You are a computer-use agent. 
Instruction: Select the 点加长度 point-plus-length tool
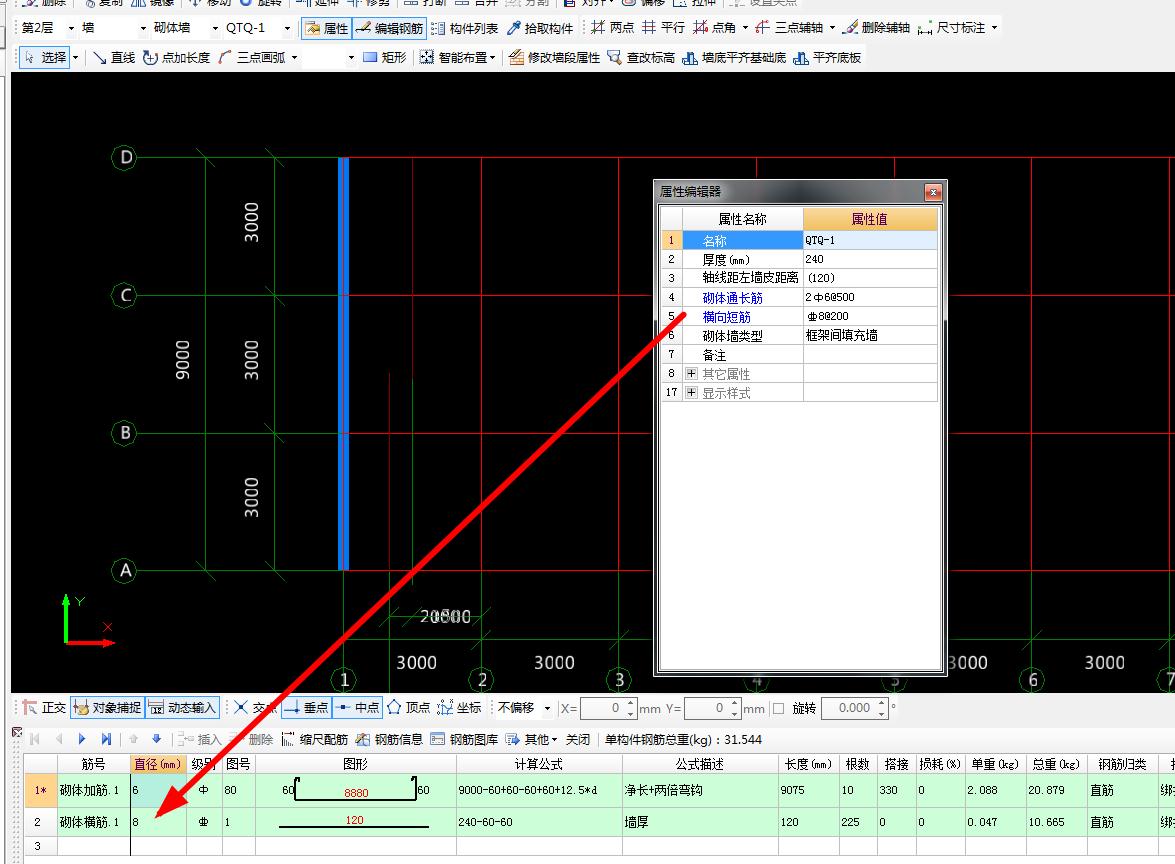(176, 58)
